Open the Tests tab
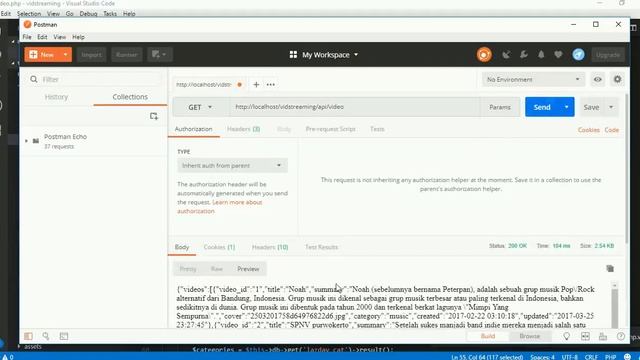 pyautogui.click(x=377, y=129)
